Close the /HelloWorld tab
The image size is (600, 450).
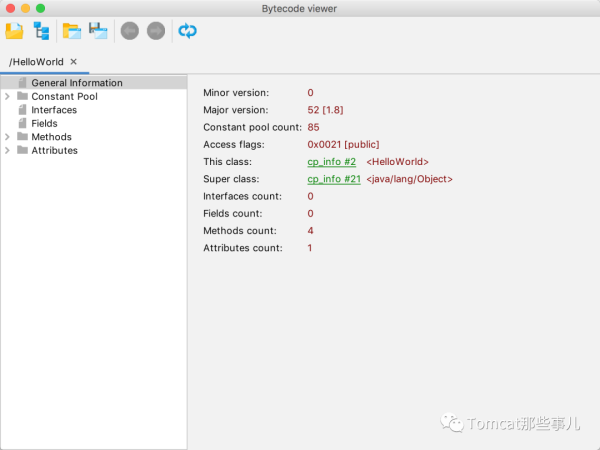[x=74, y=62]
